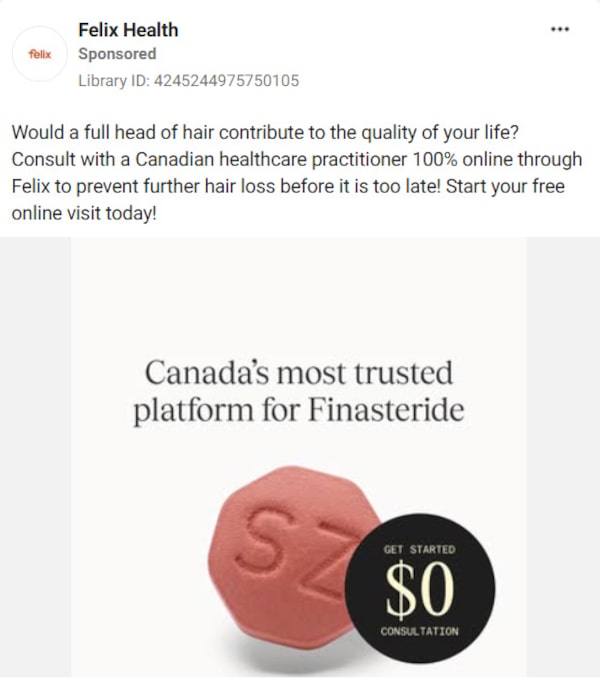Click the Felix Health round logo avatar
The image size is (600, 687).
coord(39,55)
